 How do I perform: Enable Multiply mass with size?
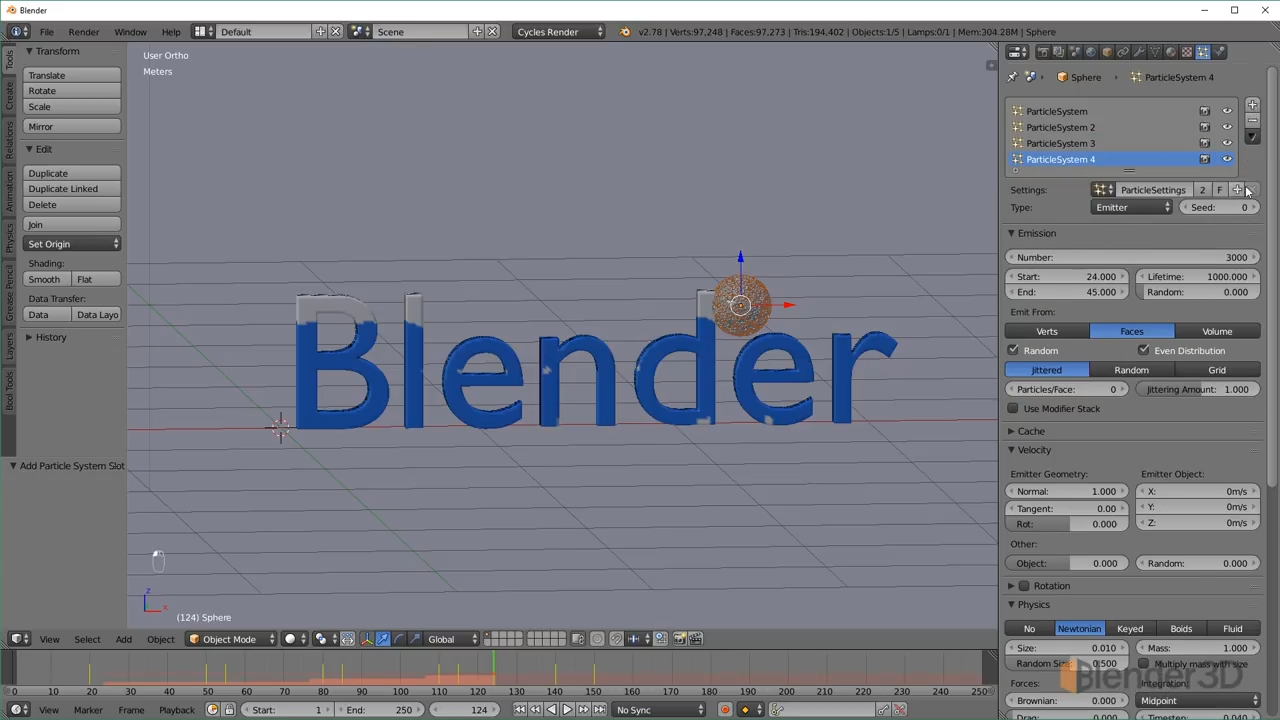pyautogui.click(x=1143, y=664)
